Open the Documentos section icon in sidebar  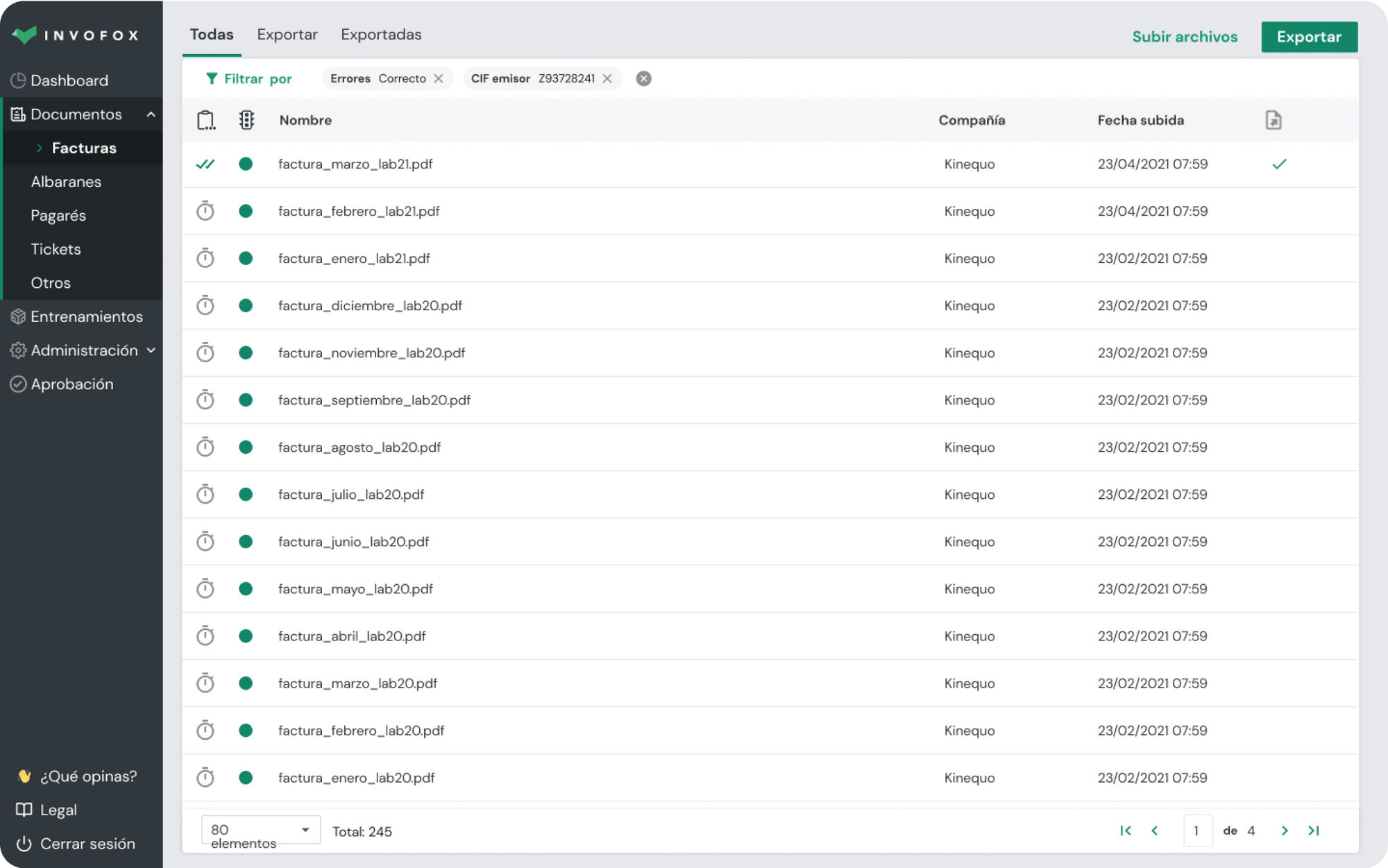(x=19, y=114)
